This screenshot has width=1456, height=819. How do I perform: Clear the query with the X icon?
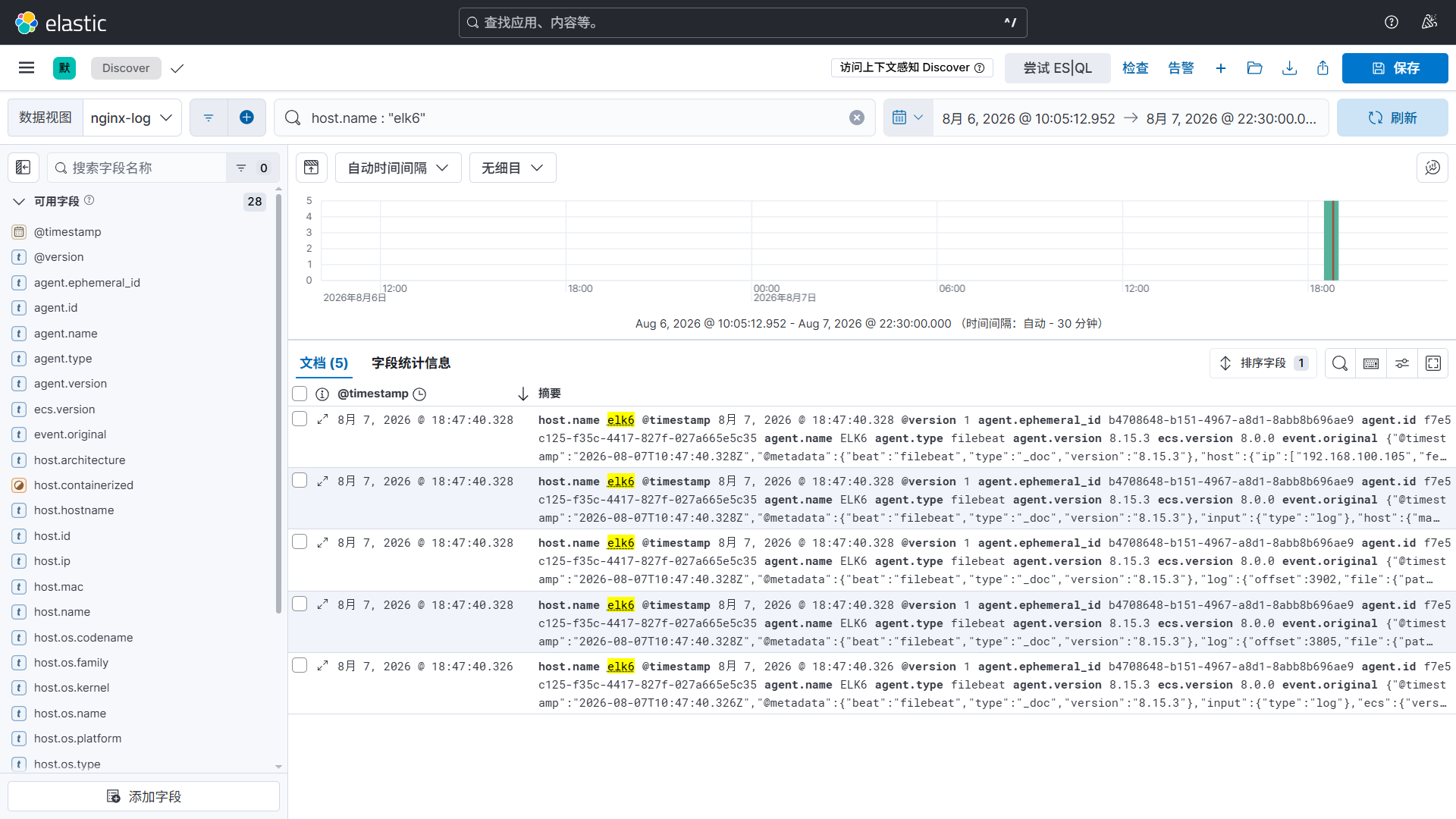tap(857, 118)
